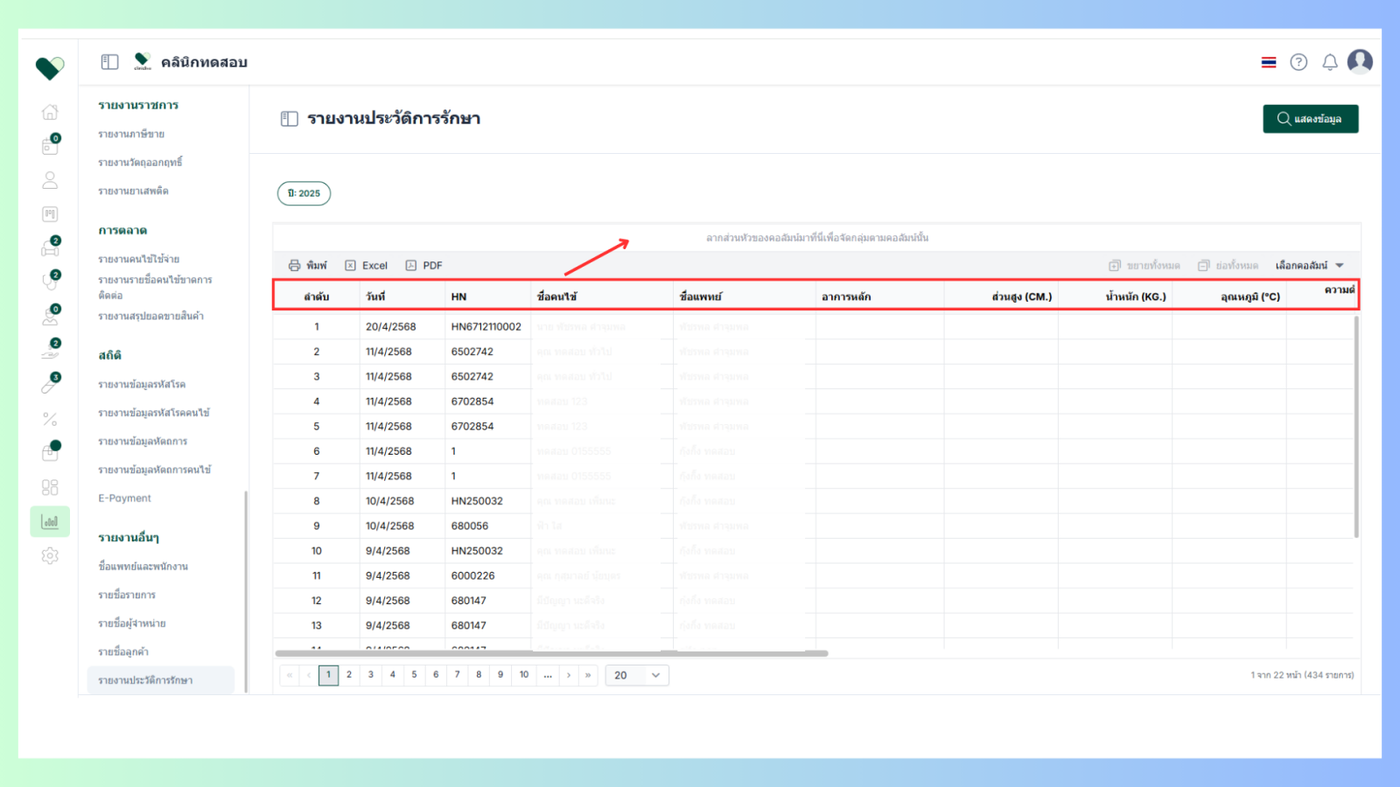Click the sidebar menu vertical scrollbar

click(x=246, y=590)
